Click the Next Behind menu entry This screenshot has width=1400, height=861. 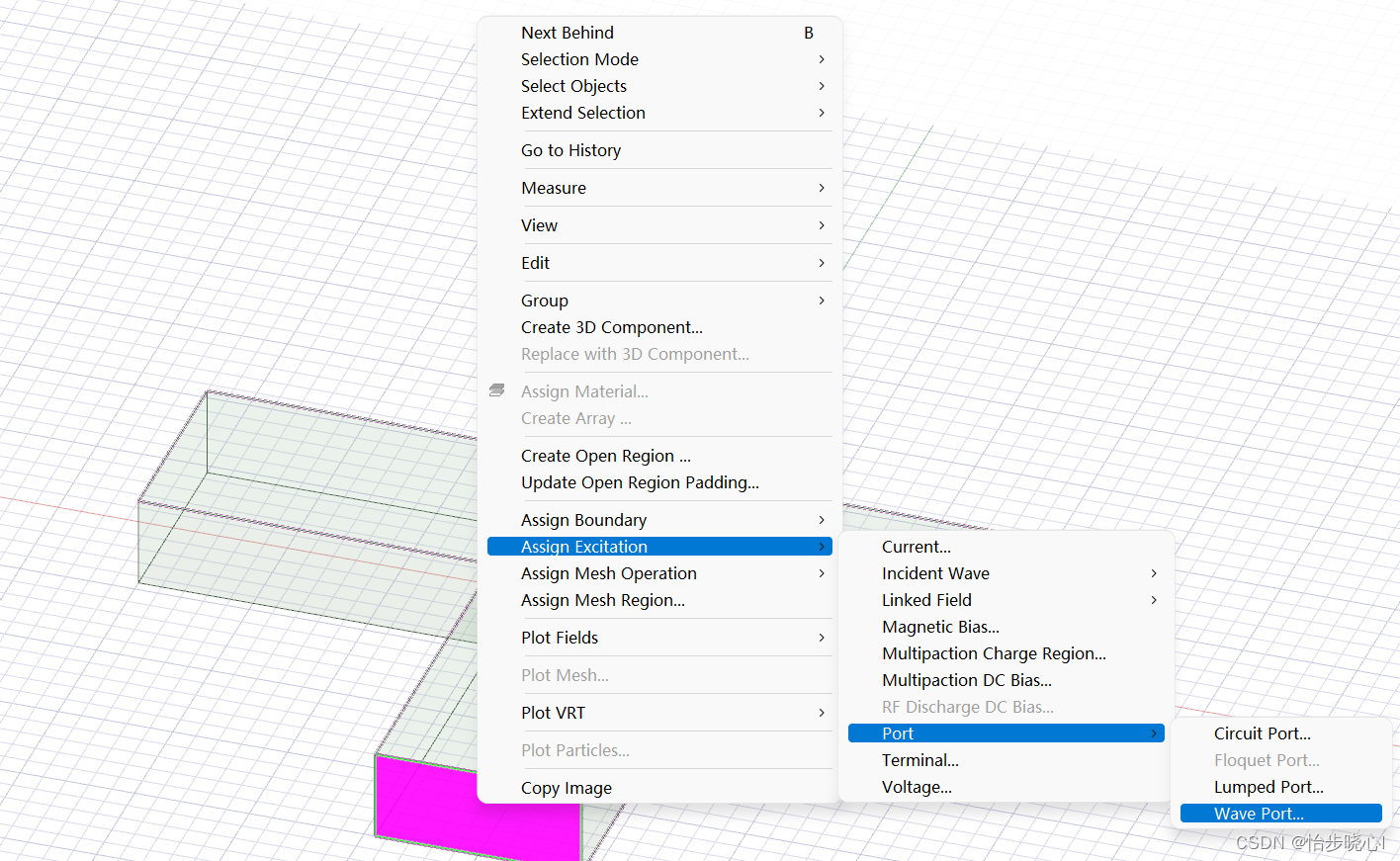659,33
